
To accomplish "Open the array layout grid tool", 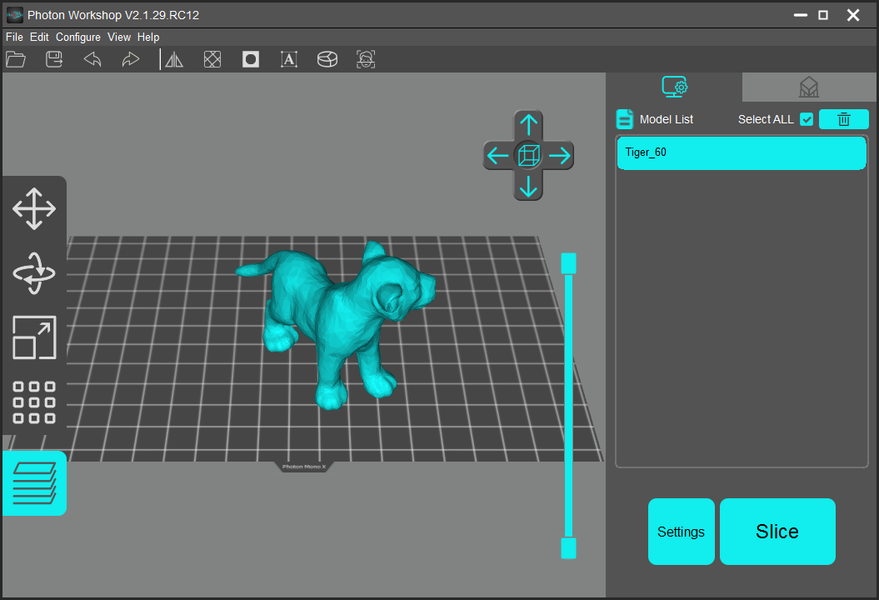I will 34,402.
